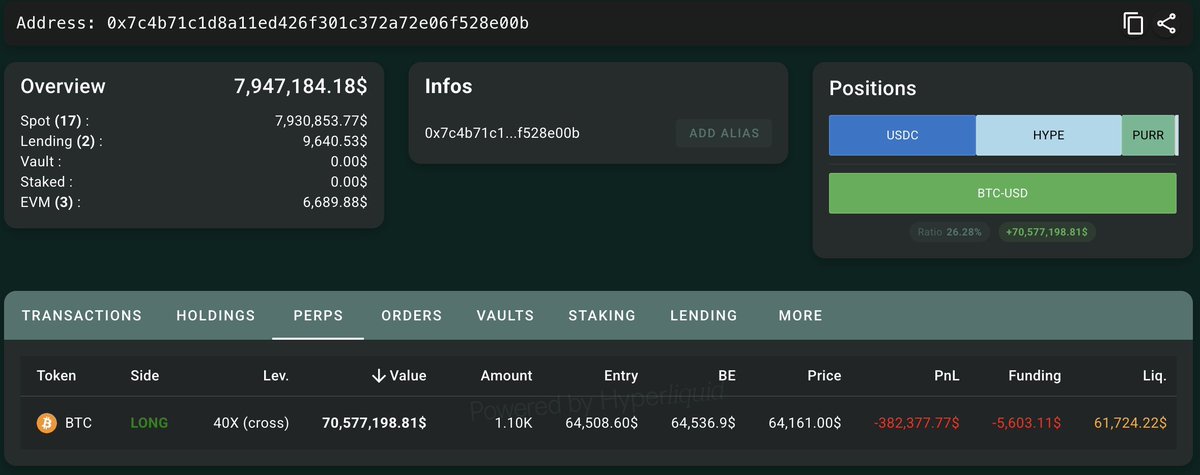
Task: Go to the Vaults tab
Action: [x=506, y=315]
